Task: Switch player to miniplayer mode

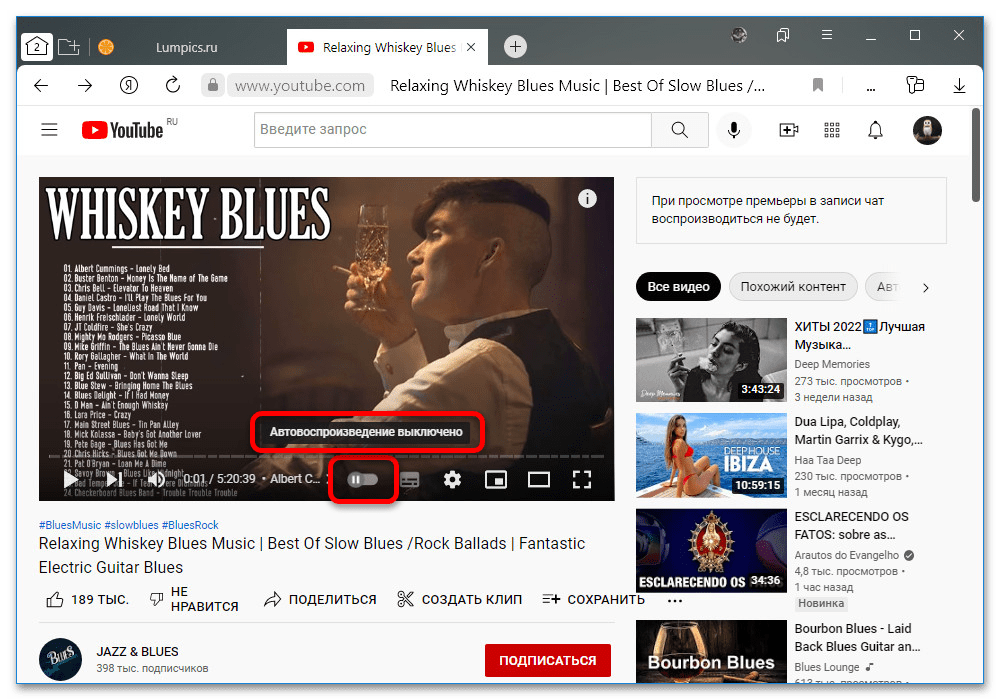Action: tap(495, 480)
